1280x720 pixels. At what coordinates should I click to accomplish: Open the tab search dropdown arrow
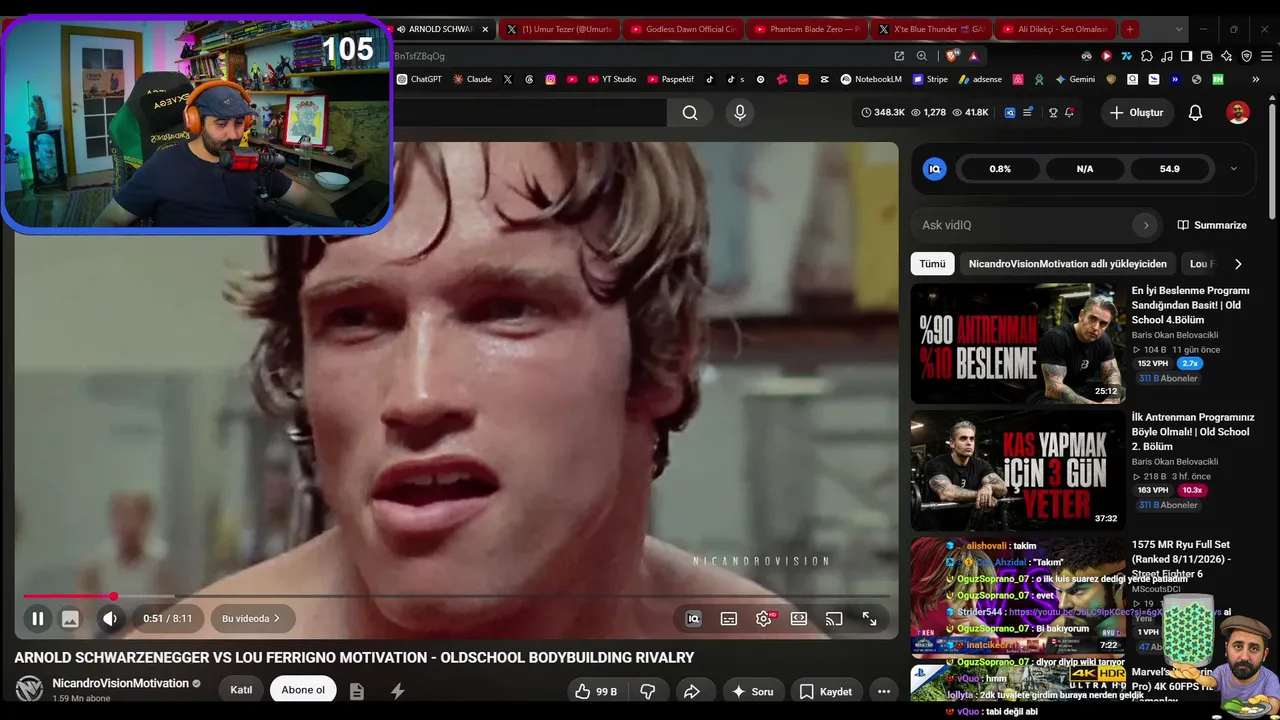pyautogui.click(x=1179, y=29)
